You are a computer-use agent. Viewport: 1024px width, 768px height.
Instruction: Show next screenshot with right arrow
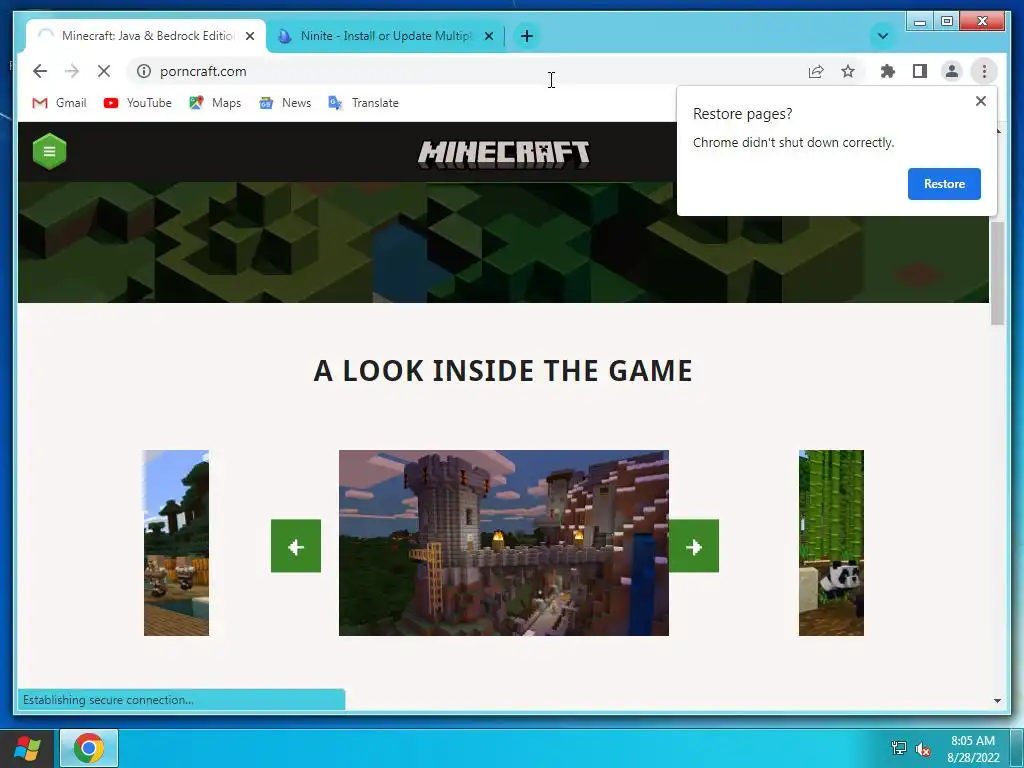(694, 546)
